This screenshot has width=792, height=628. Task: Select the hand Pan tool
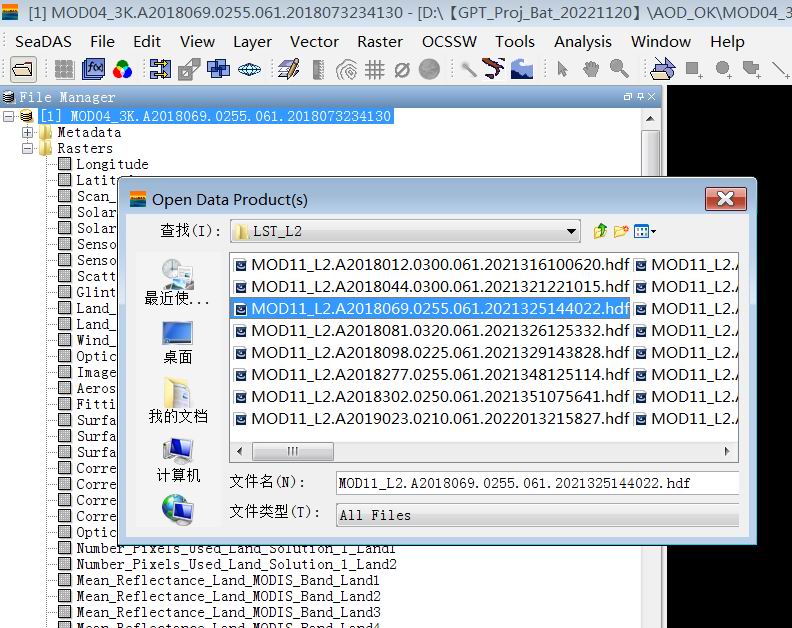click(591, 69)
